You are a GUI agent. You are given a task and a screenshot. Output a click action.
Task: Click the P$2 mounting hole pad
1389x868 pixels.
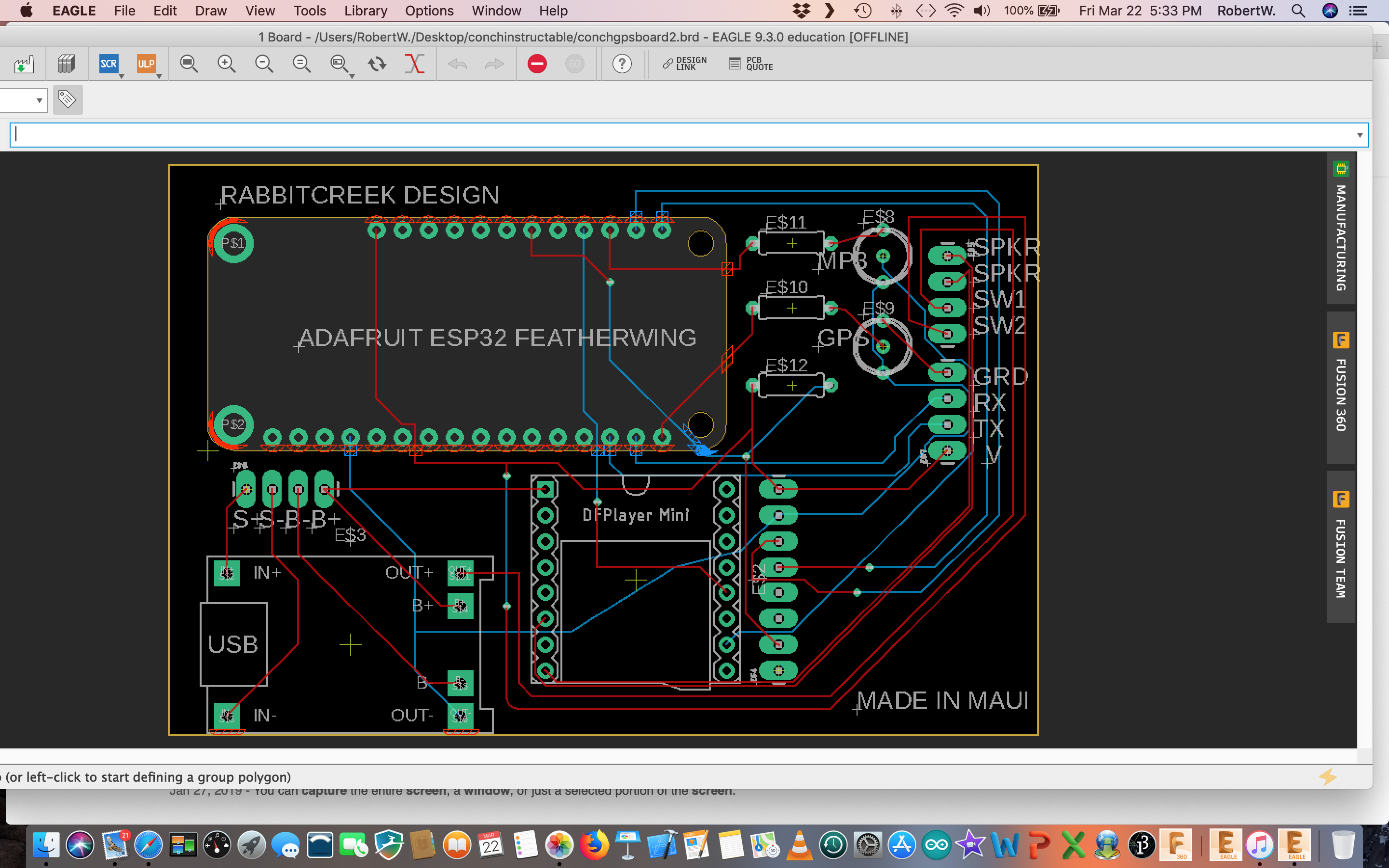(x=233, y=425)
